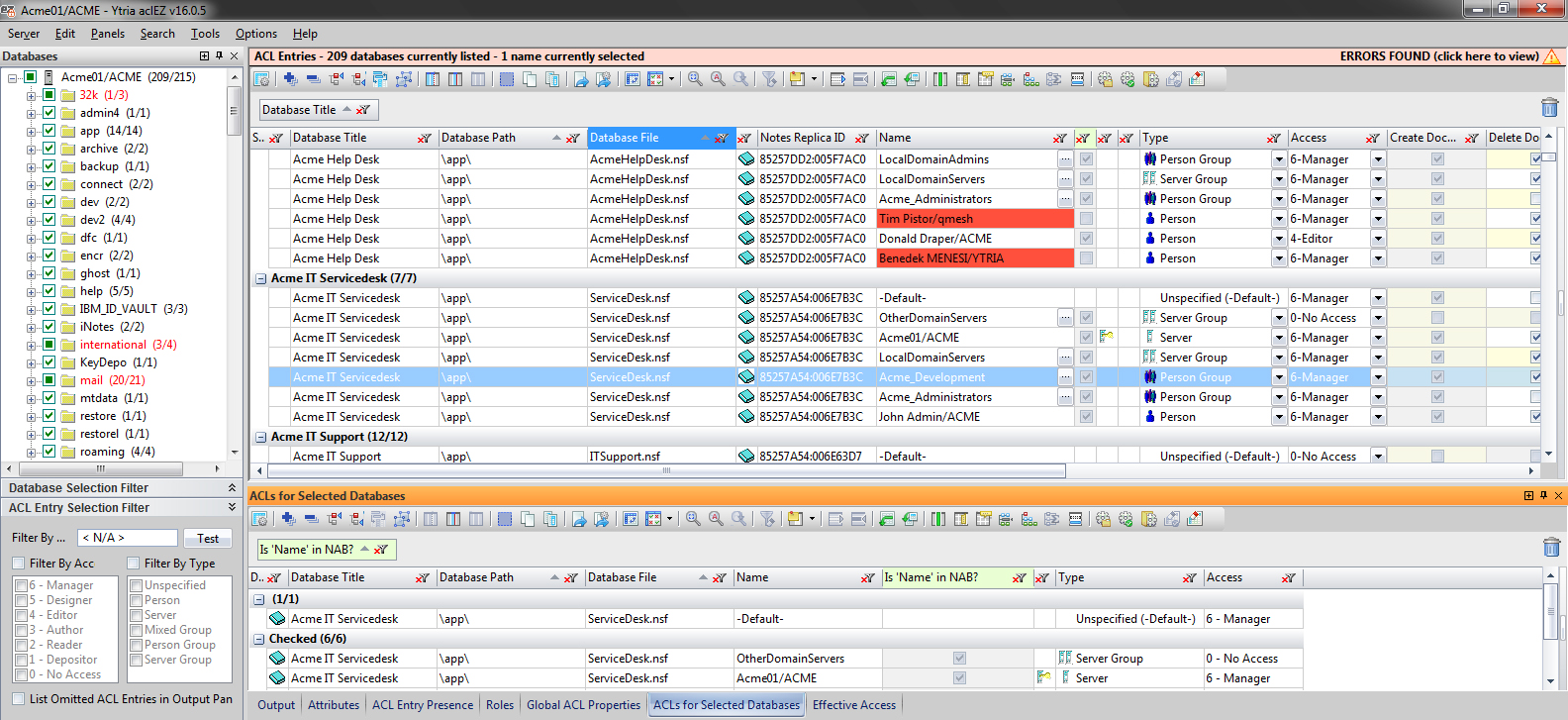Toggle the archive folder checkbox

(48, 149)
